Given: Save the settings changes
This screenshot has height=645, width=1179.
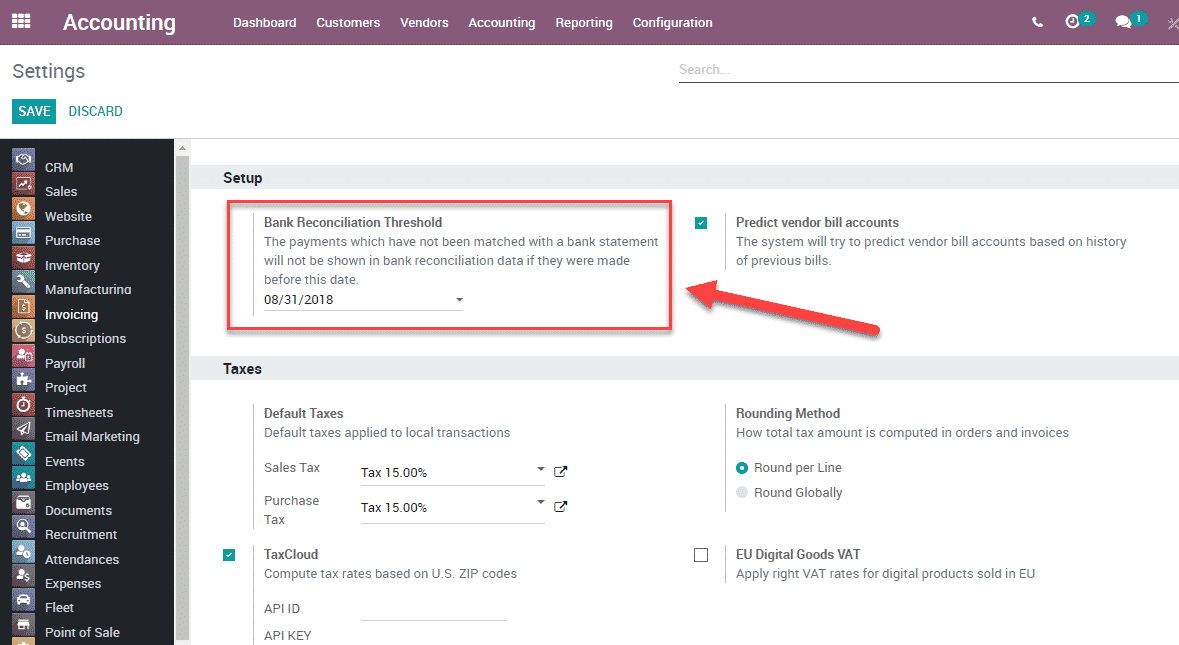Looking at the screenshot, I should coord(34,111).
